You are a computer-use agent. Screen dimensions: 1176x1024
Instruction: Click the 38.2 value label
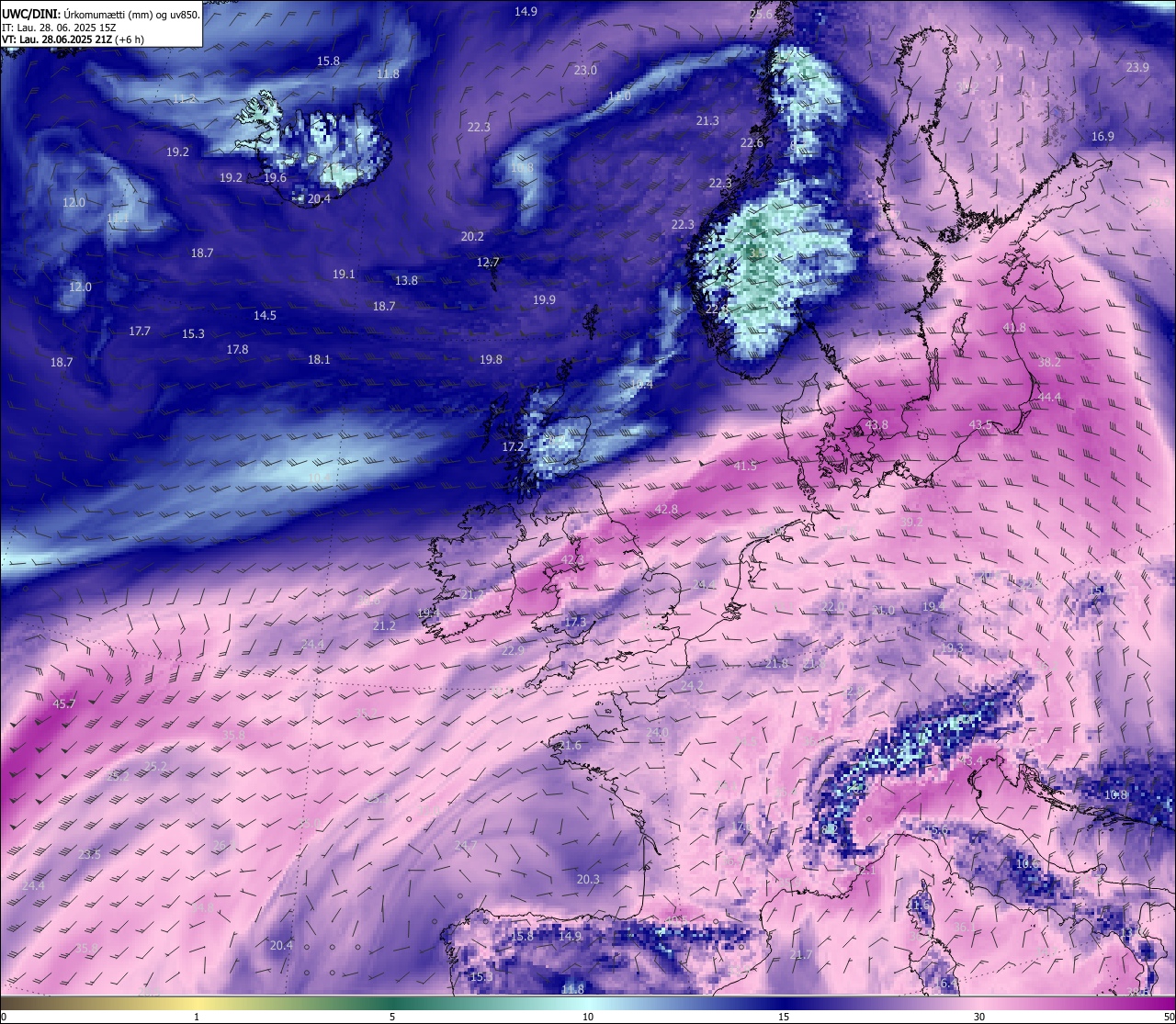pyautogui.click(x=1049, y=364)
